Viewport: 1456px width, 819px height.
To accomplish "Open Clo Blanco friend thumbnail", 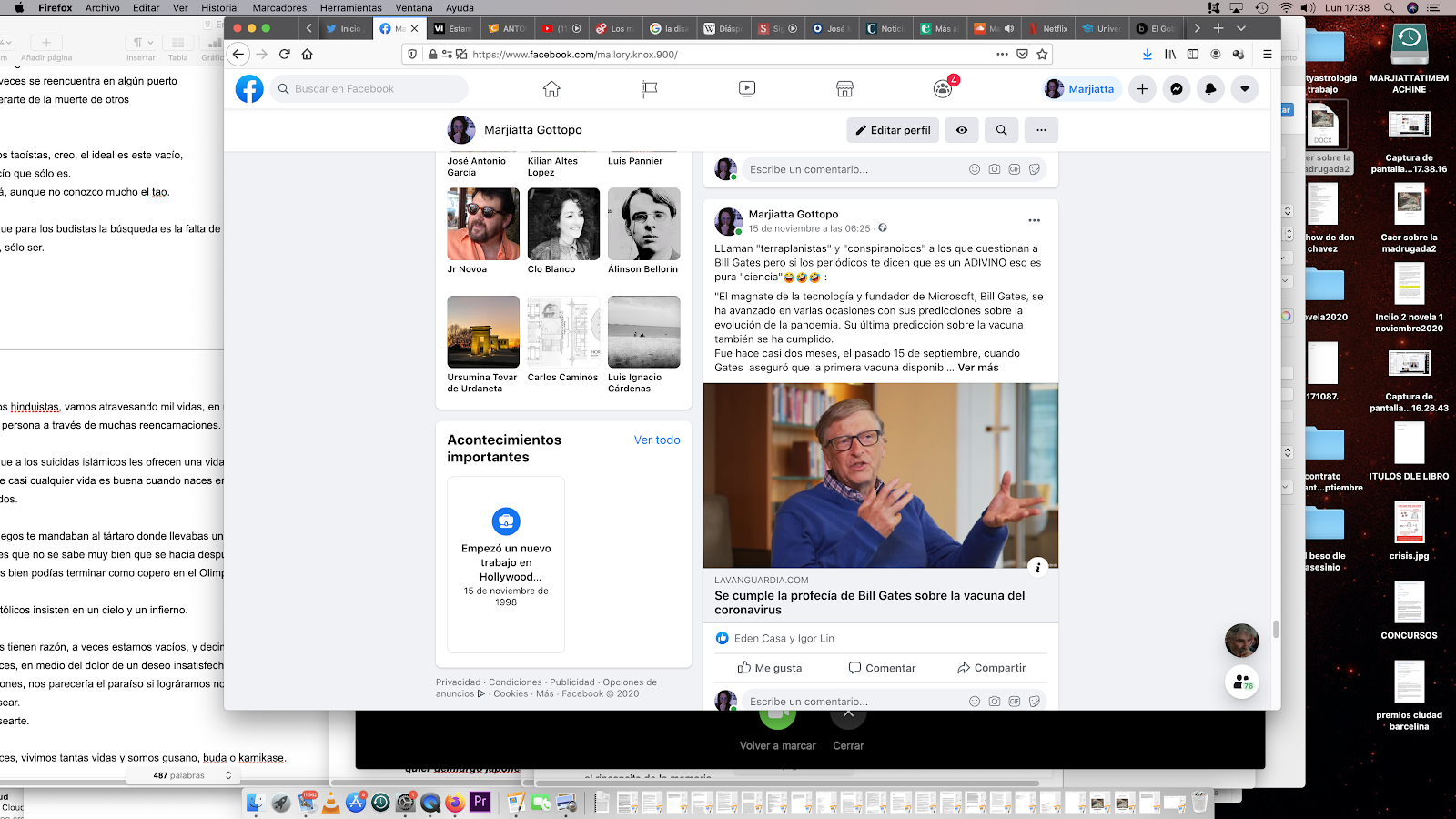I will click(563, 224).
